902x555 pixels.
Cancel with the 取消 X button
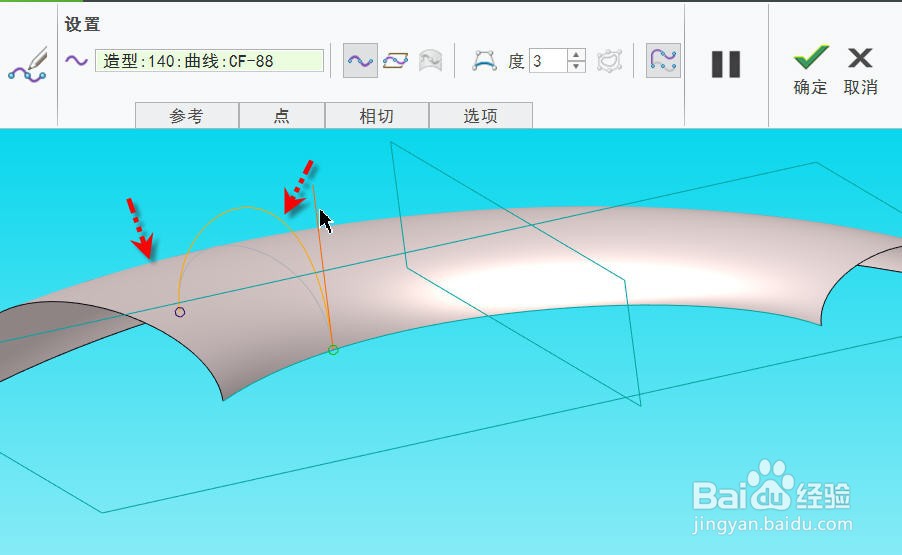[861, 71]
